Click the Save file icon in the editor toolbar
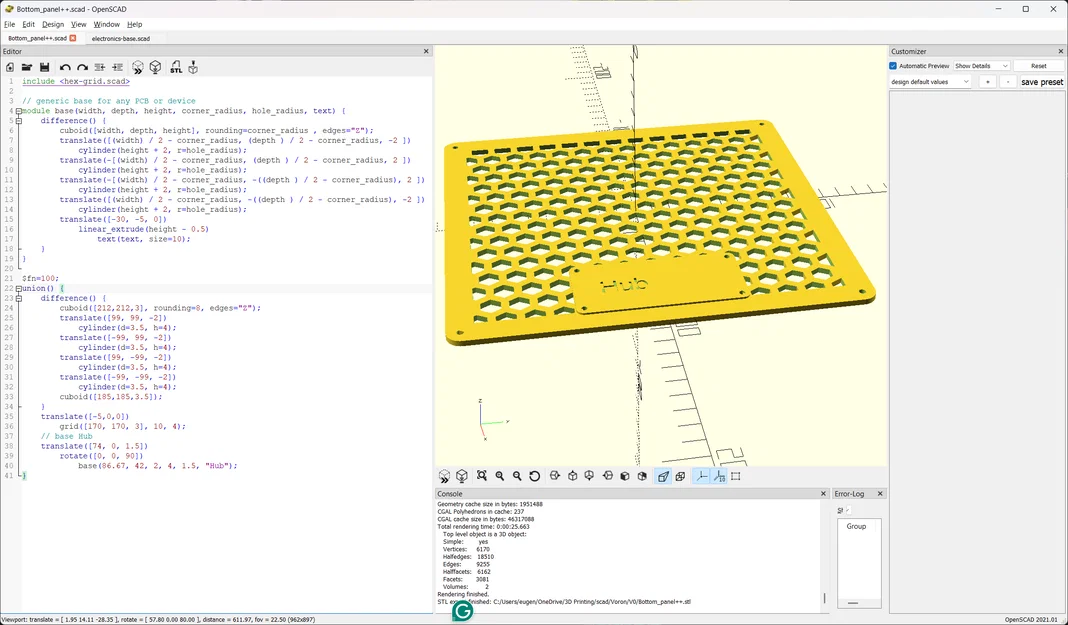The image size is (1068, 625). tap(44, 67)
